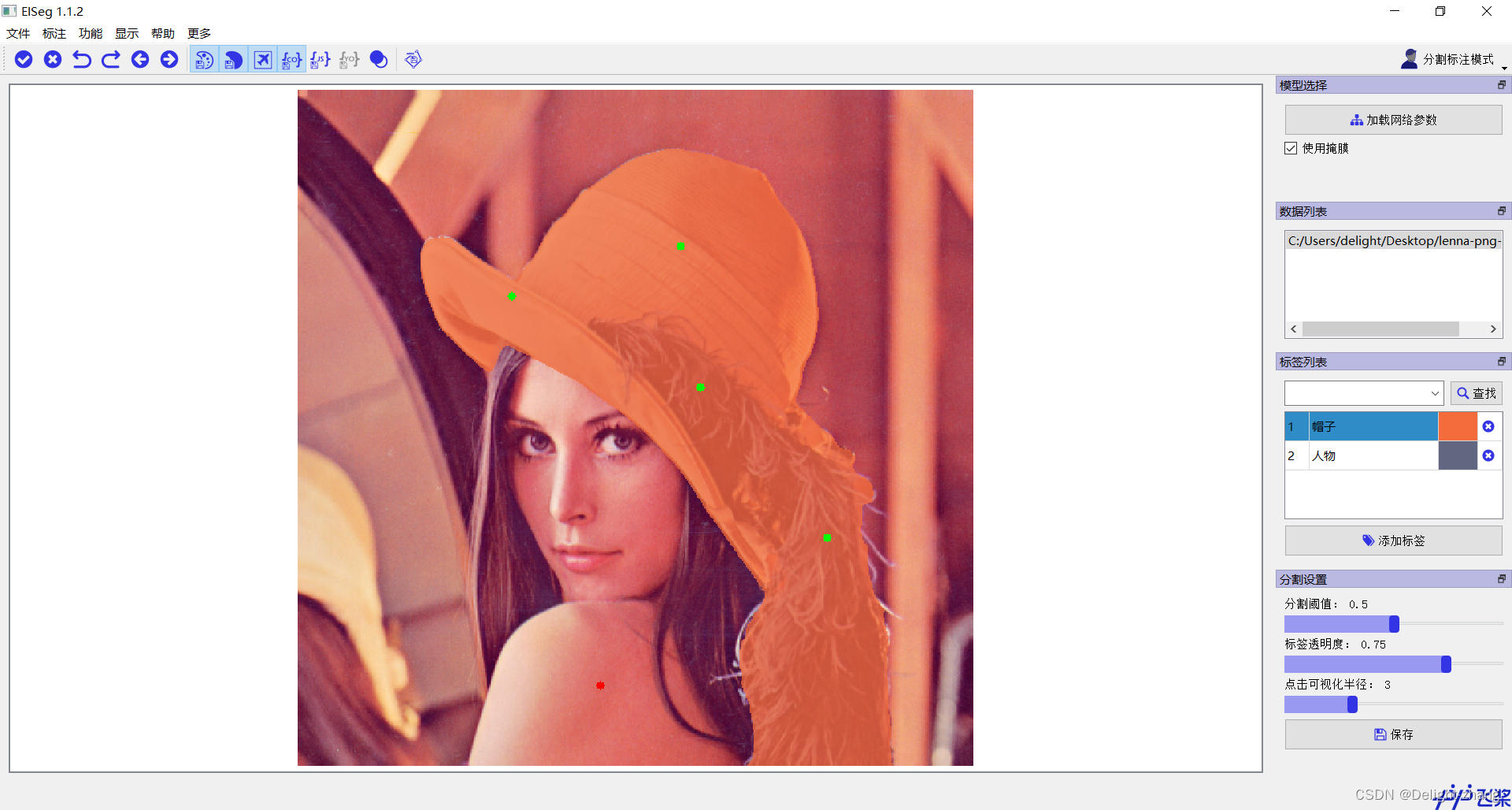
Task: Open the 更多 menu
Action: 199,33
